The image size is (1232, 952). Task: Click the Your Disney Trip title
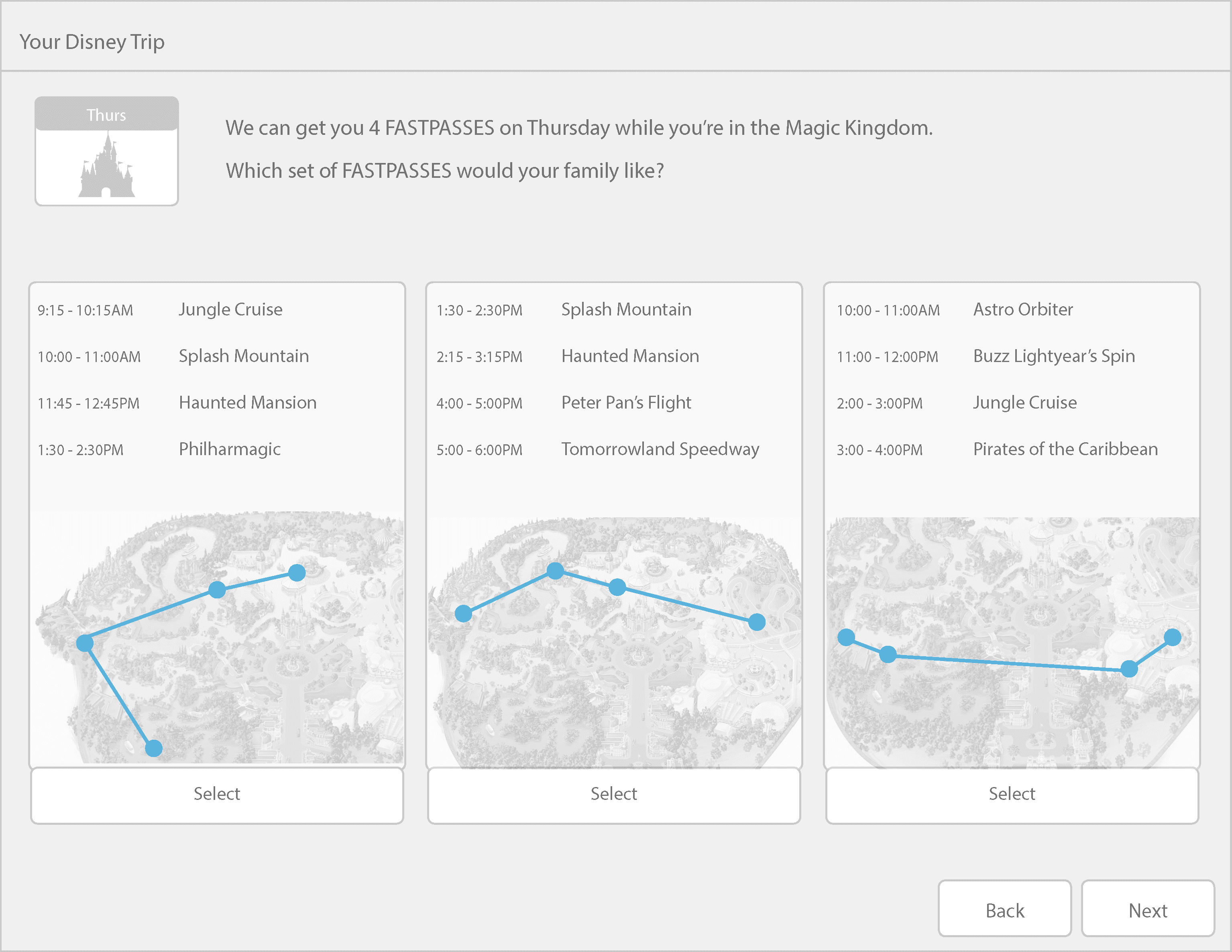[x=92, y=42]
